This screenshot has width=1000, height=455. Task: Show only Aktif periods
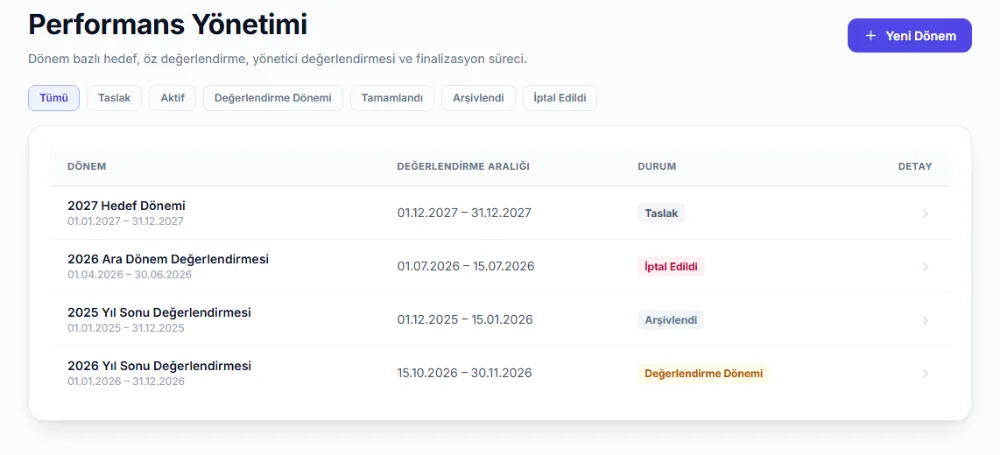tap(172, 98)
